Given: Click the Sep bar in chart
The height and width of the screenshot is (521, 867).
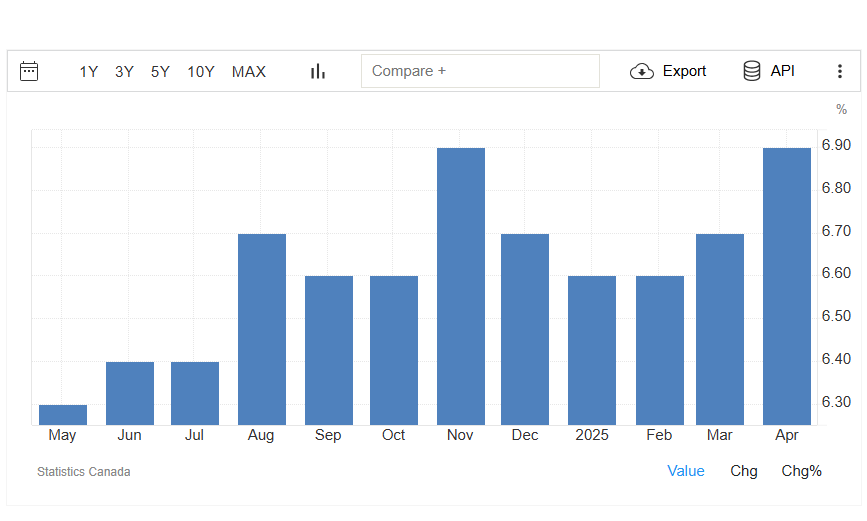Looking at the screenshot, I should click(329, 350).
